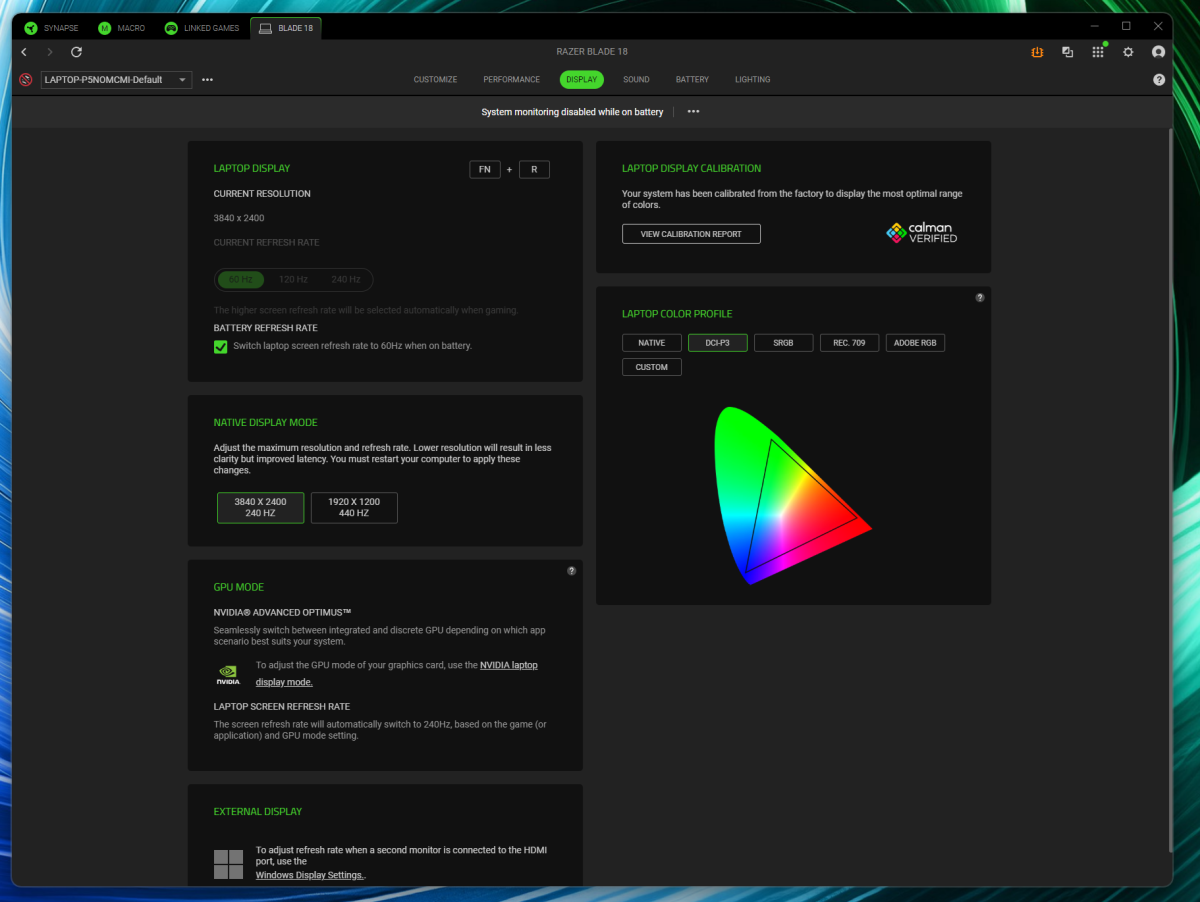Click the help question mark below the avatar

click(1159, 79)
